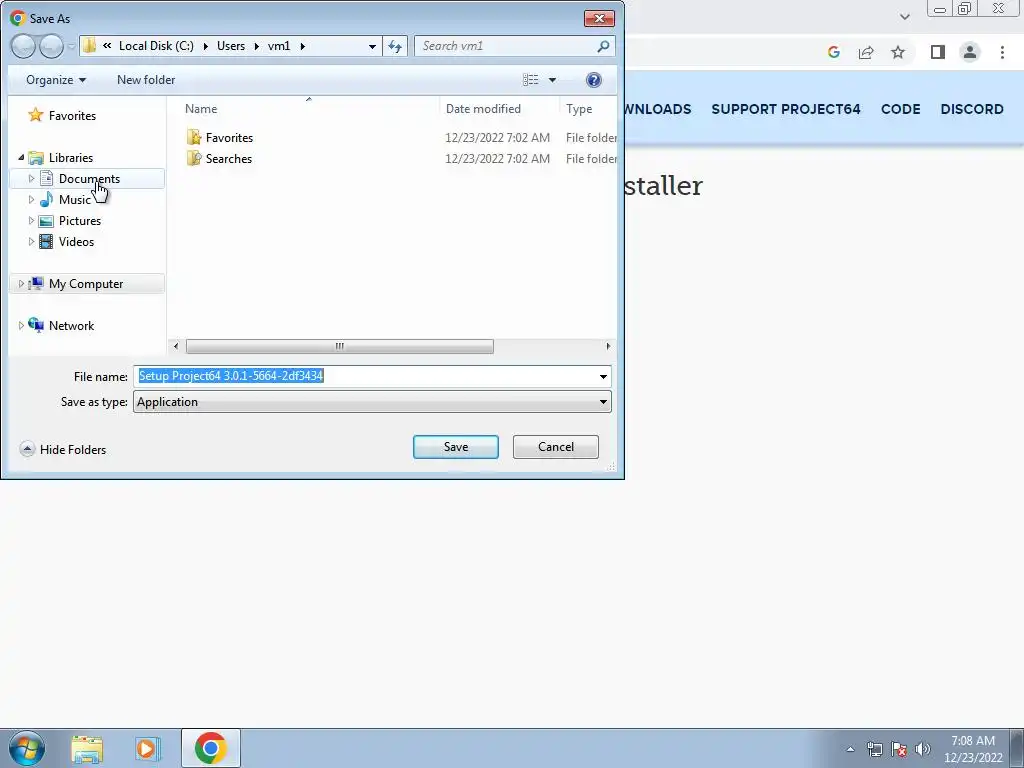
Task: Select Network in navigation pane
Action: point(71,325)
